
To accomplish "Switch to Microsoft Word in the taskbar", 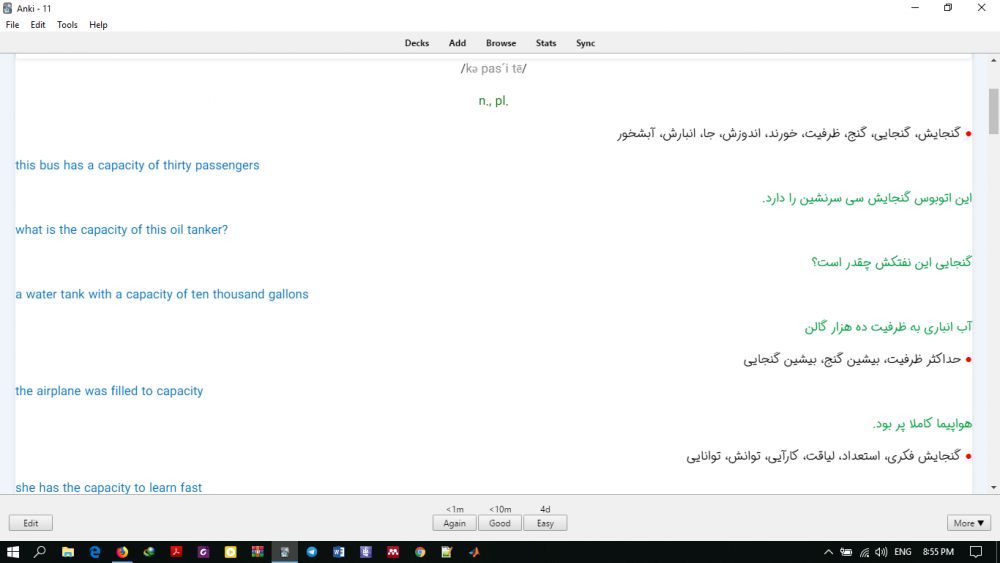I will [338, 552].
